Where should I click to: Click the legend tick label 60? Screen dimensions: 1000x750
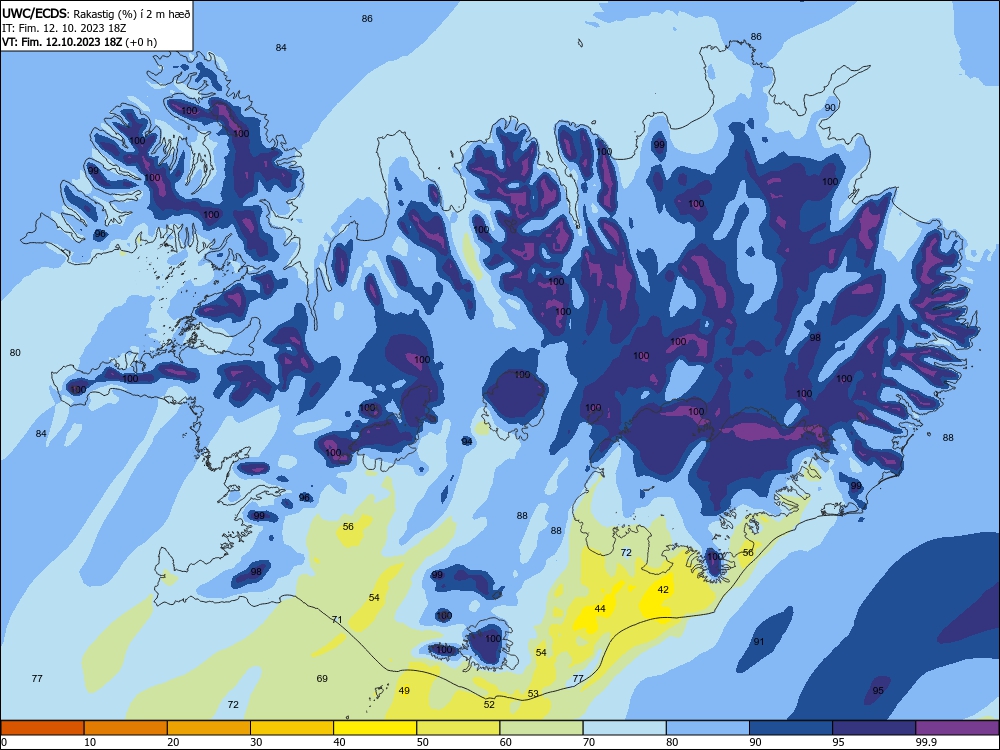[506, 742]
